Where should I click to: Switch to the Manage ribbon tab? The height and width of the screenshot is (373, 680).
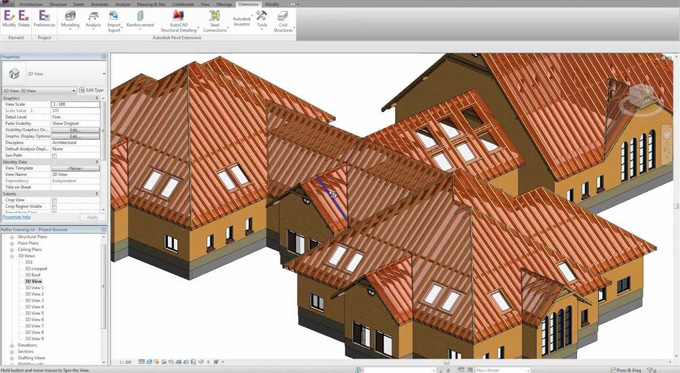[x=224, y=4]
